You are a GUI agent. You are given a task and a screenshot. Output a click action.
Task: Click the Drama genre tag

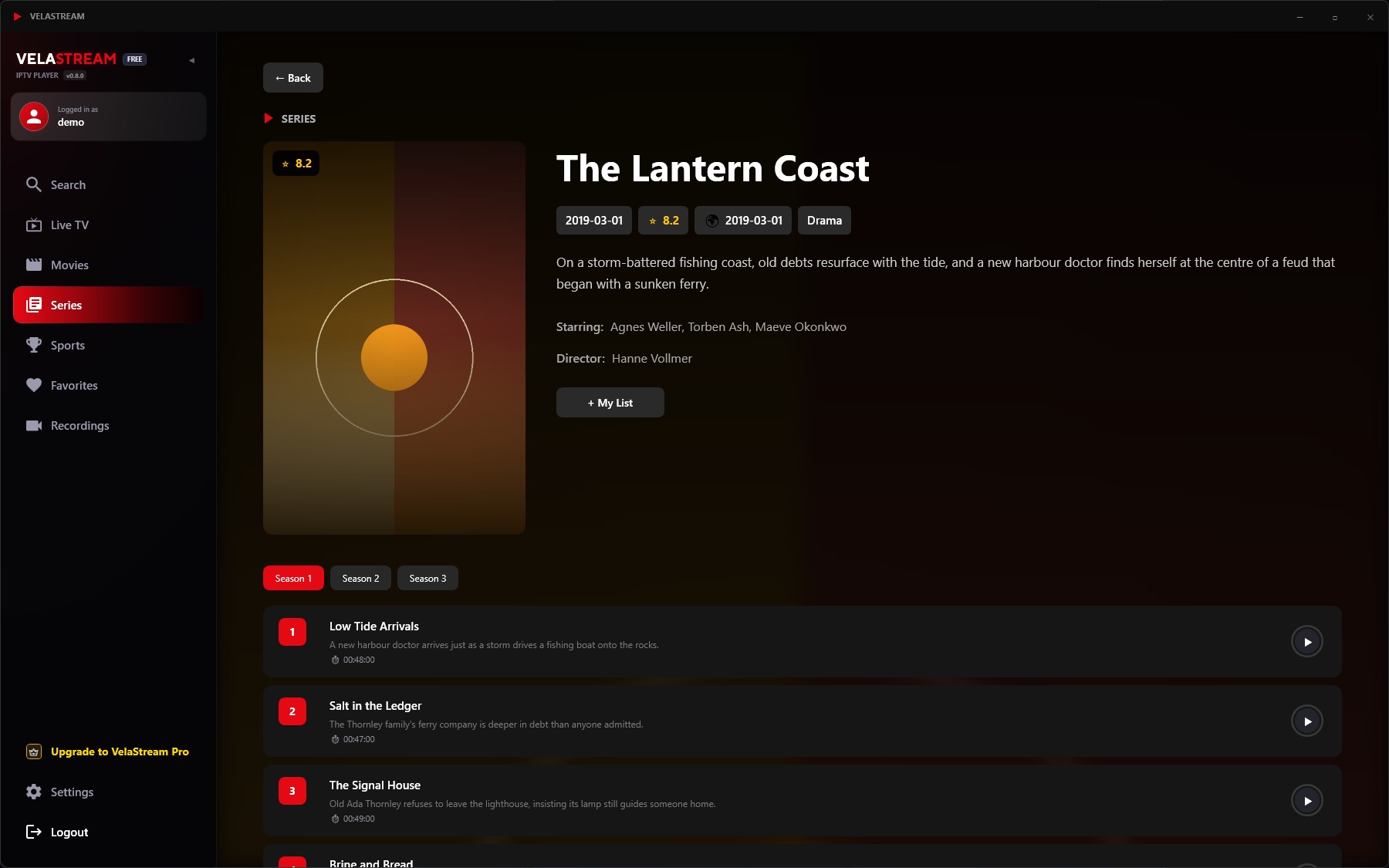pos(824,221)
